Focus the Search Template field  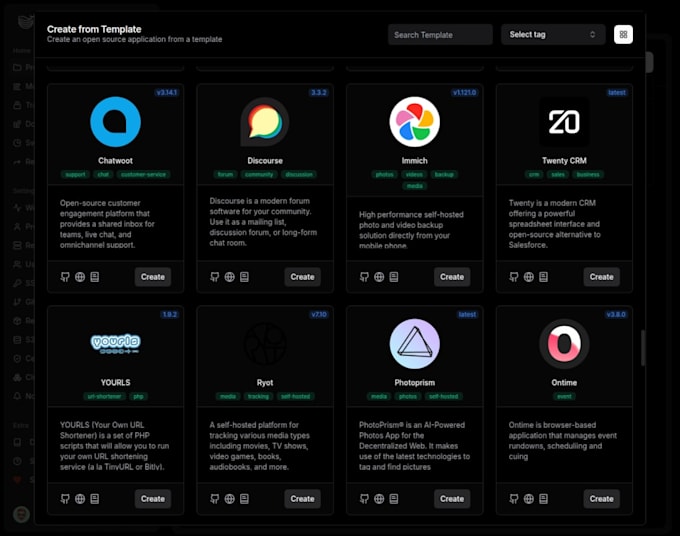pyautogui.click(x=440, y=35)
